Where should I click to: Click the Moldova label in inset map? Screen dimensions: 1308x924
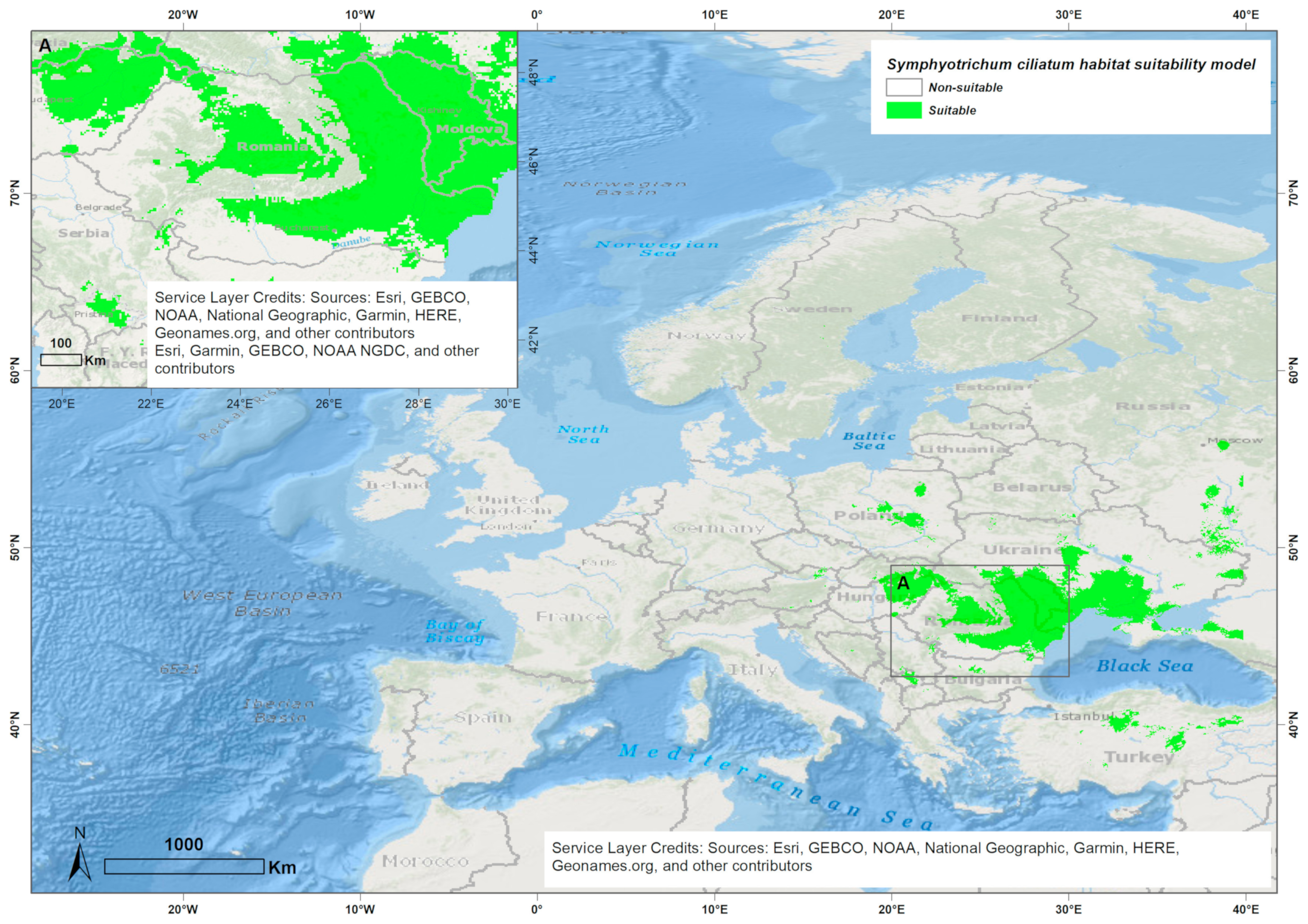[469, 129]
